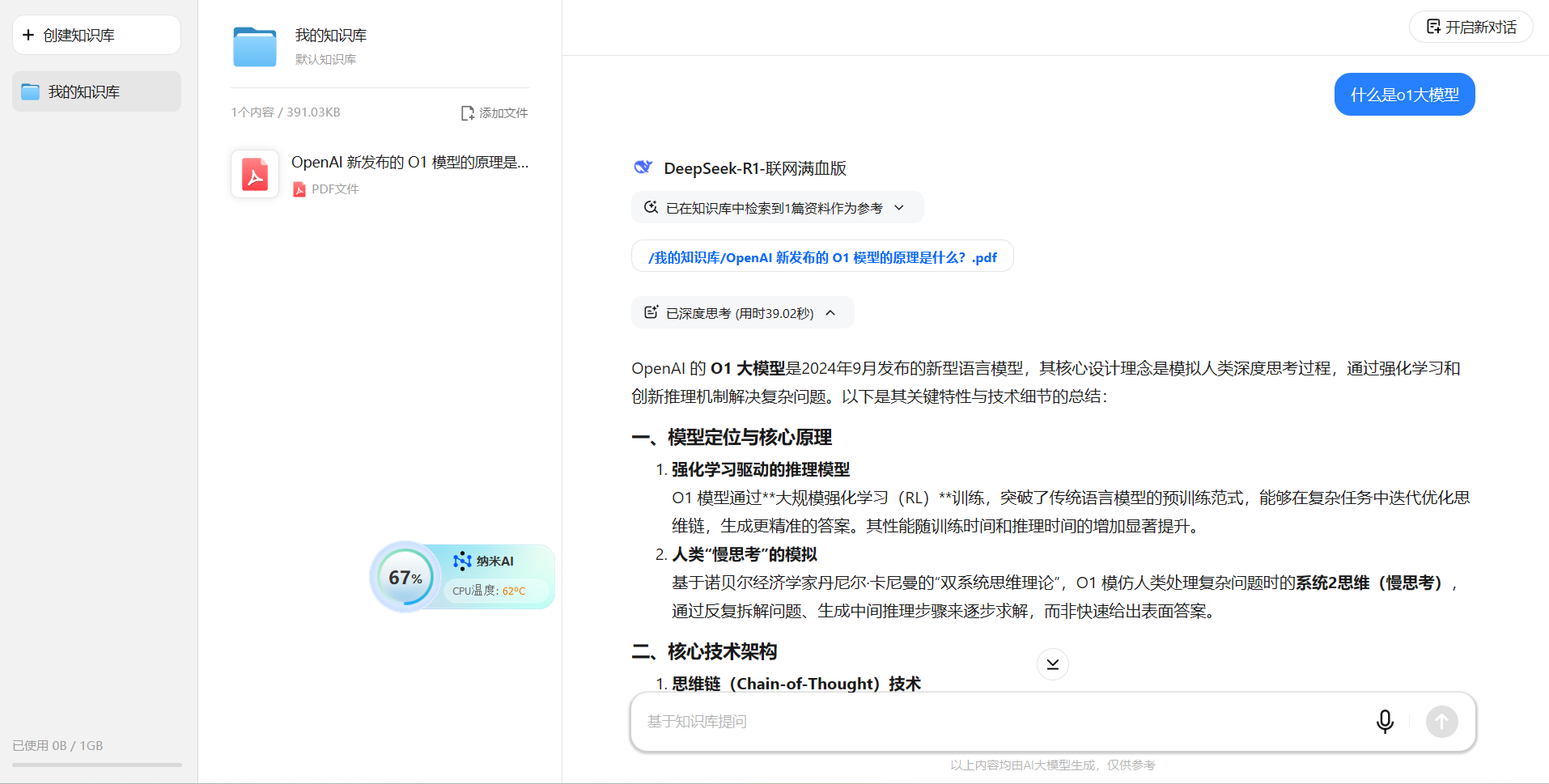Click the 什么是o1大模型 message bubble
The image size is (1549, 784).
pyautogui.click(x=1404, y=95)
